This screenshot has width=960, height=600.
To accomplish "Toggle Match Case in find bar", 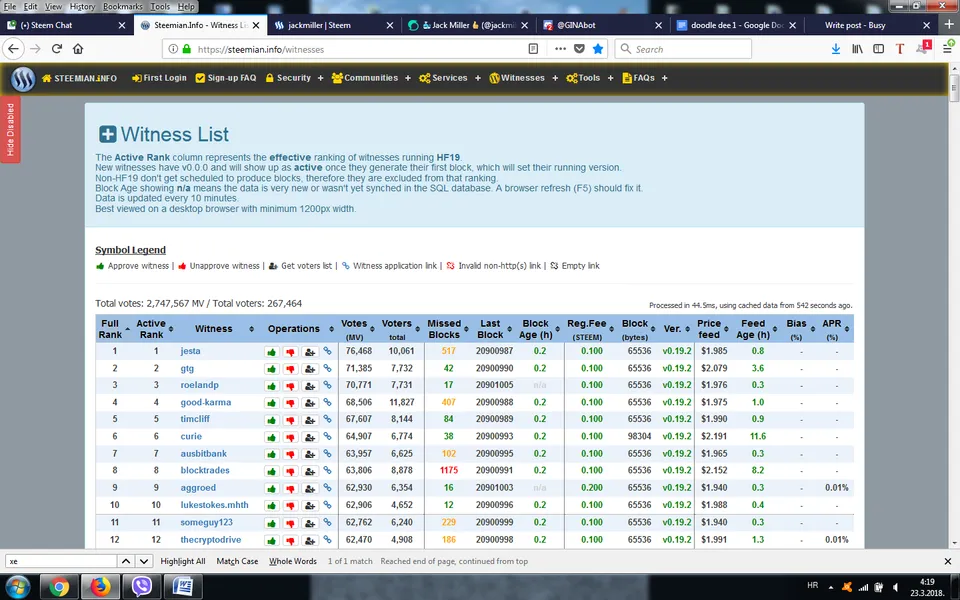I will 237,561.
